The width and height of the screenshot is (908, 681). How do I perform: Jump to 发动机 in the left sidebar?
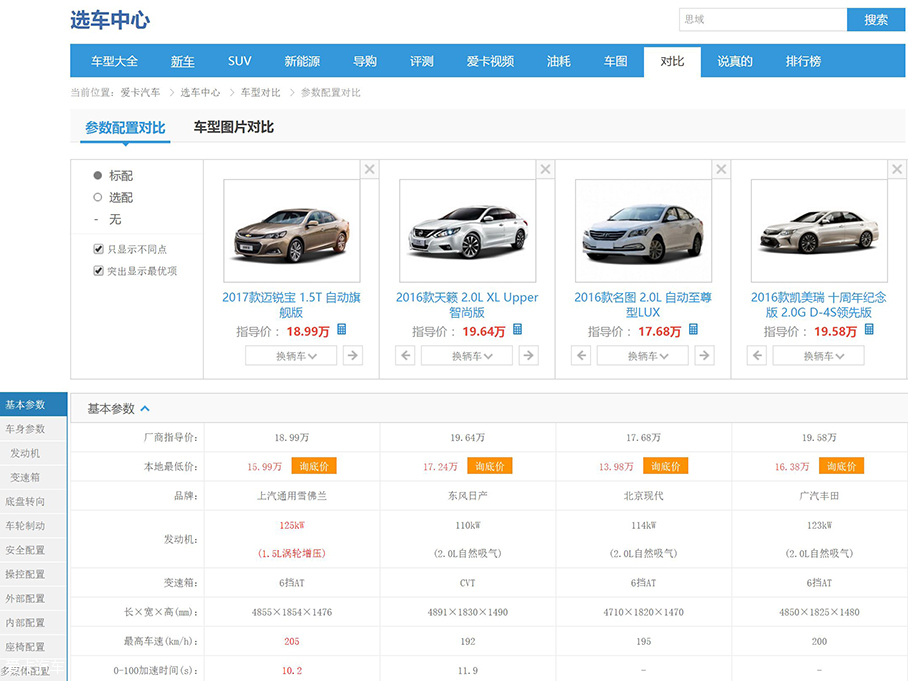(x=26, y=453)
